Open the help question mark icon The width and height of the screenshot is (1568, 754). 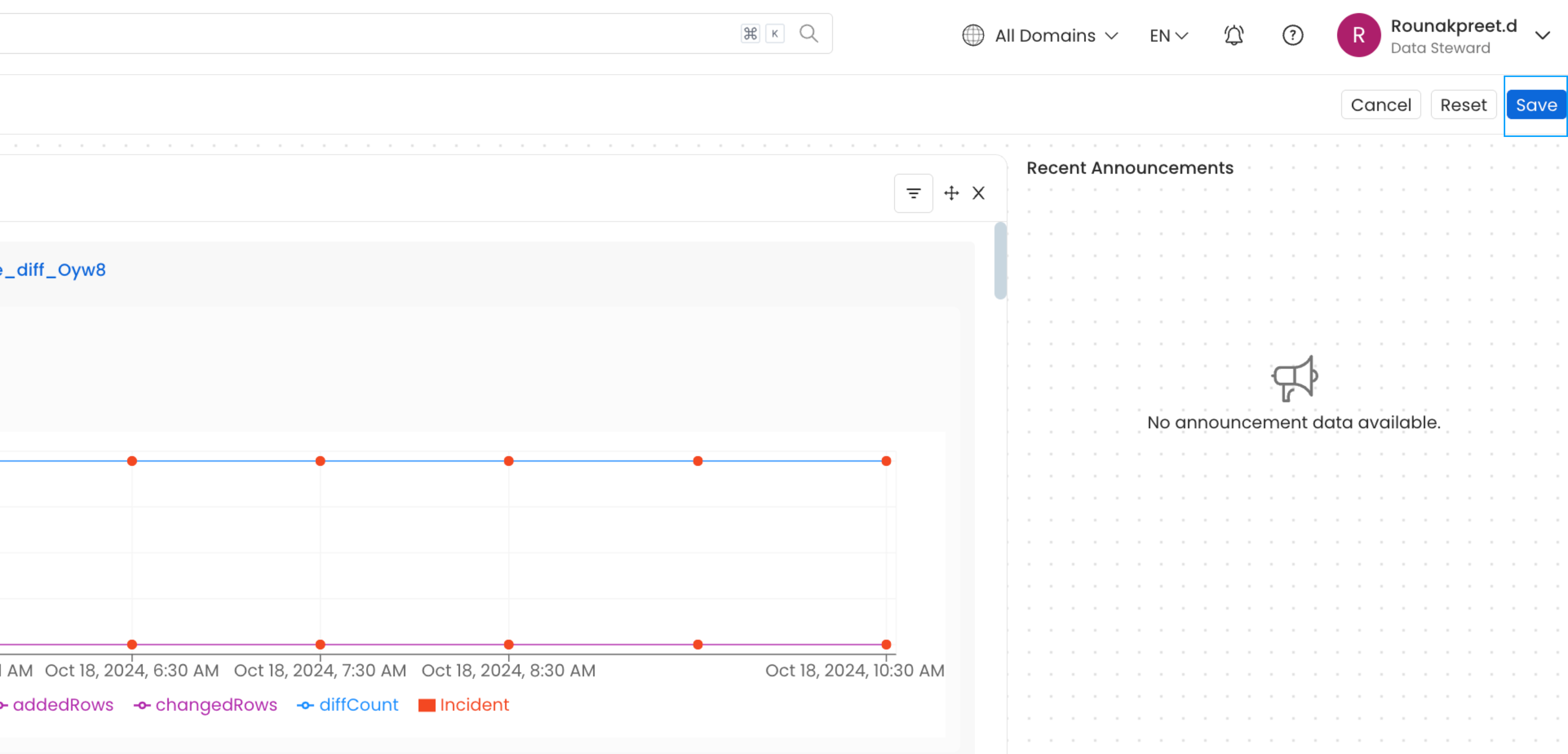point(1292,35)
